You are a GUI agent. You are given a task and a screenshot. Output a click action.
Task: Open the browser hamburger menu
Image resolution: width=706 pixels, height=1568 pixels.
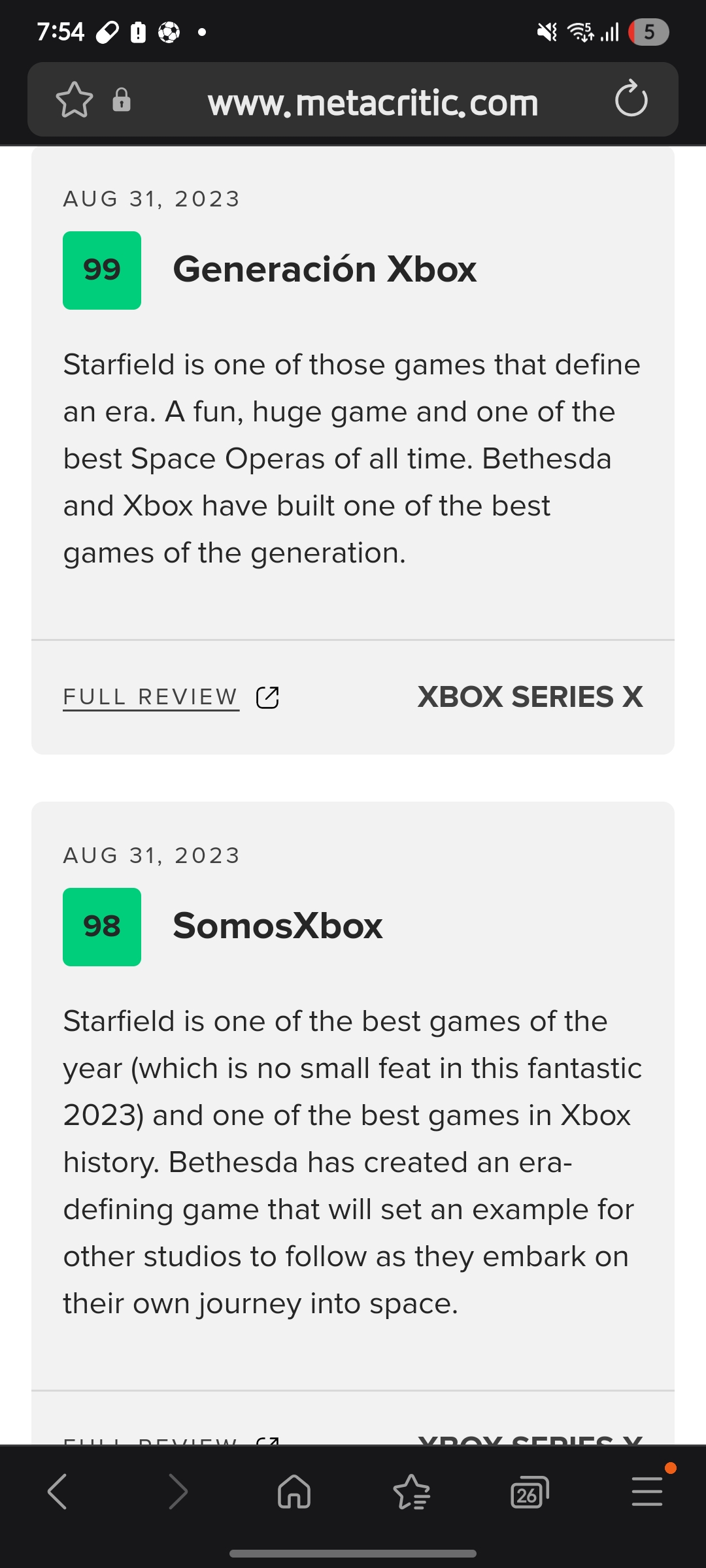tap(647, 1492)
